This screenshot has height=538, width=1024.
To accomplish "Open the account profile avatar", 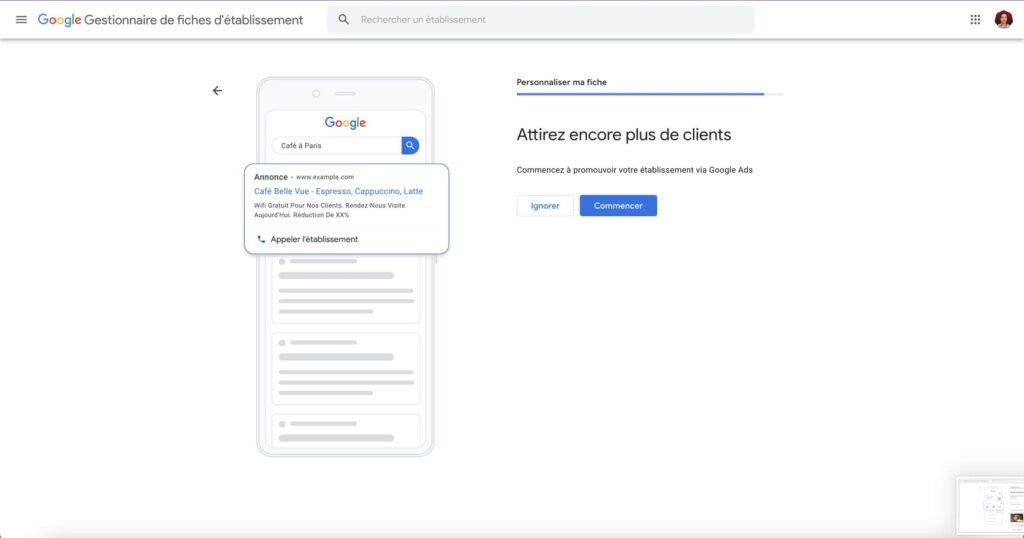I will 1003,20.
